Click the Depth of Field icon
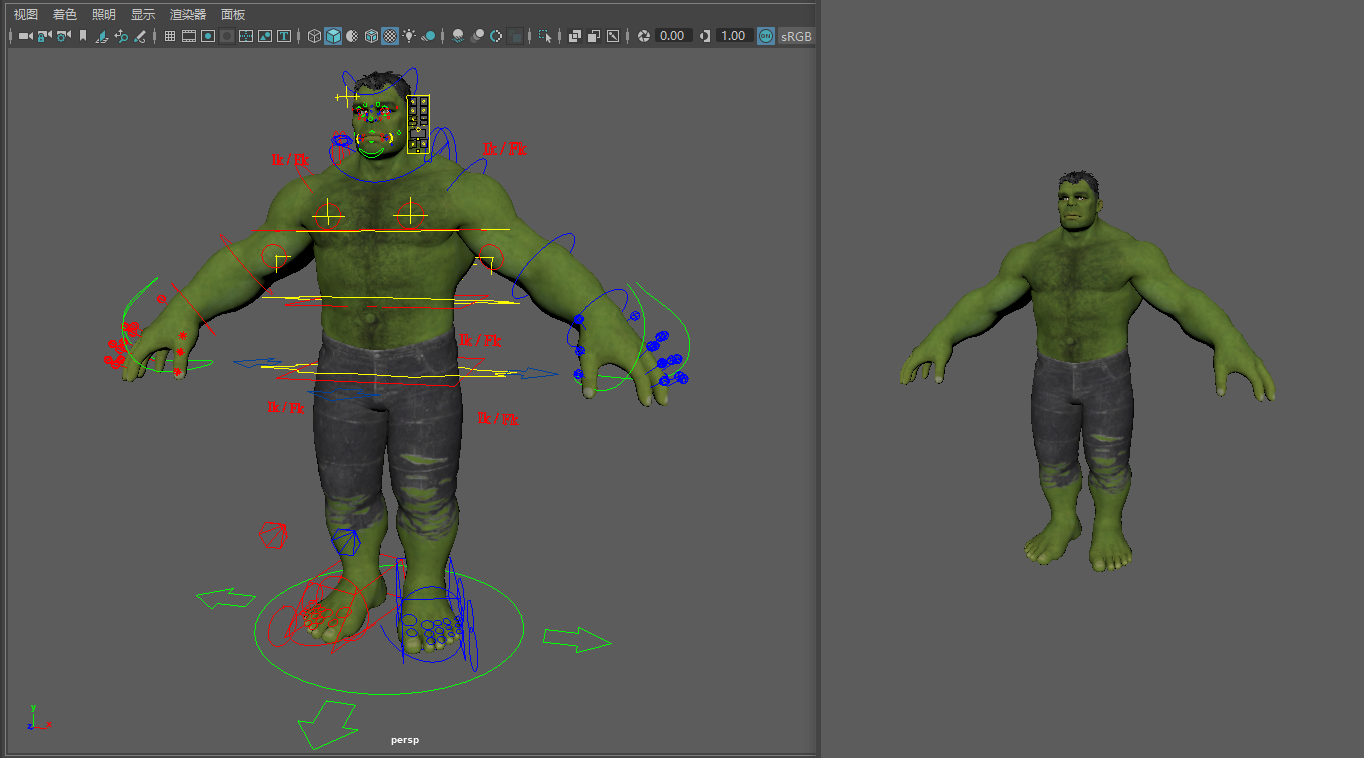The height and width of the screenshot is (758, 1364). point(515,36)
